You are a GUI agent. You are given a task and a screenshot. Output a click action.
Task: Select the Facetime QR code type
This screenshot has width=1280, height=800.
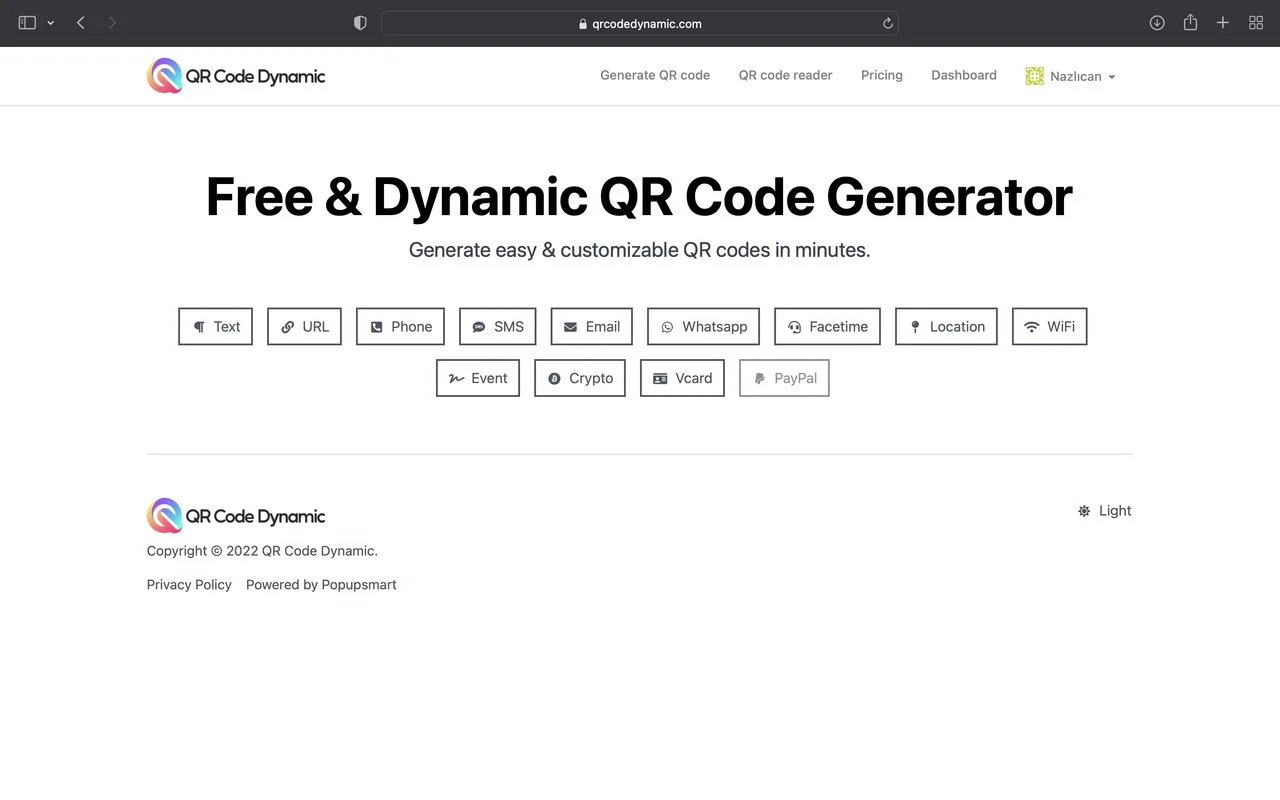(827, 326)
